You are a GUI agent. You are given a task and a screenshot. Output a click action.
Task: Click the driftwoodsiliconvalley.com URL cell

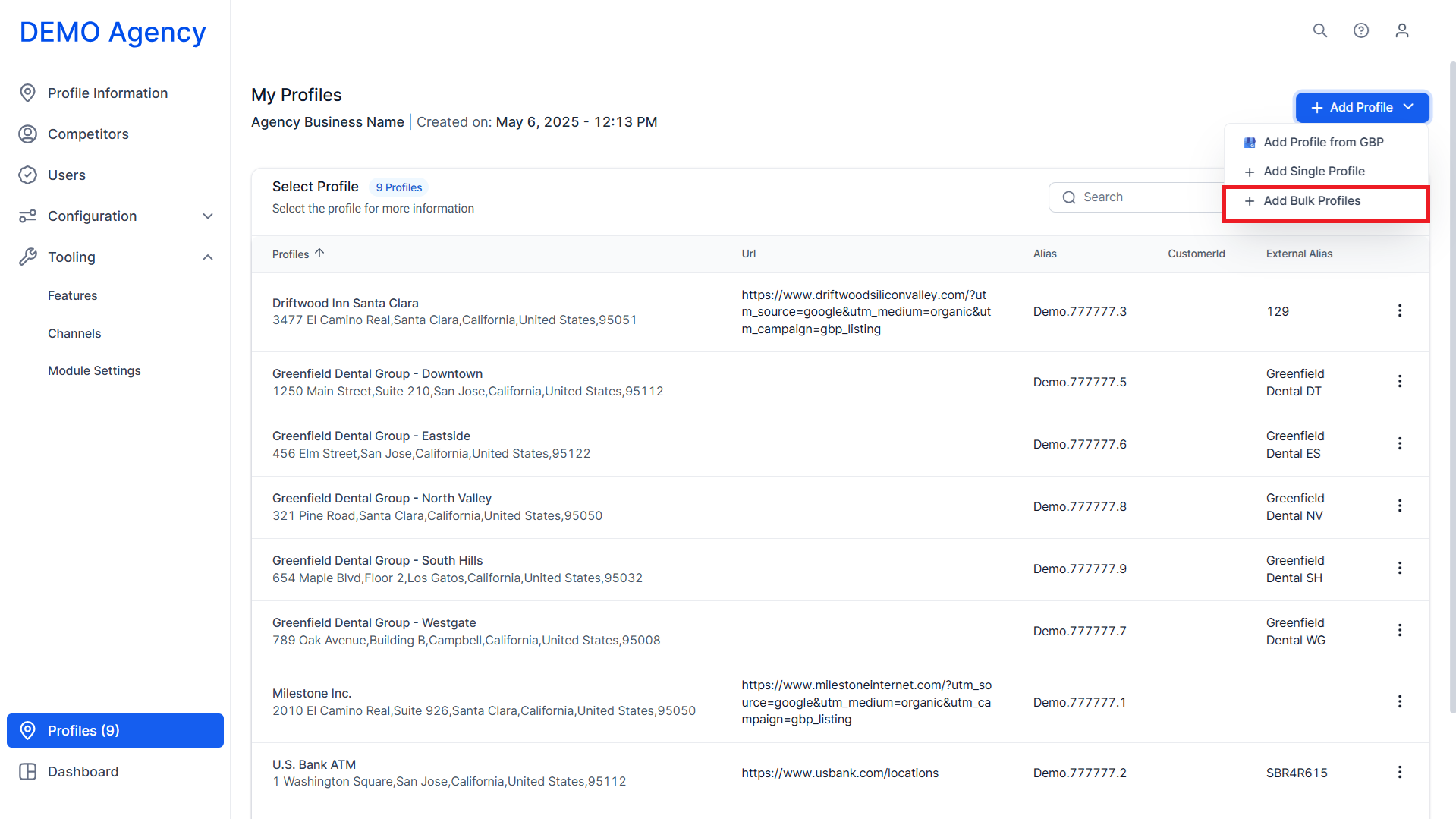tap(866, 312)
